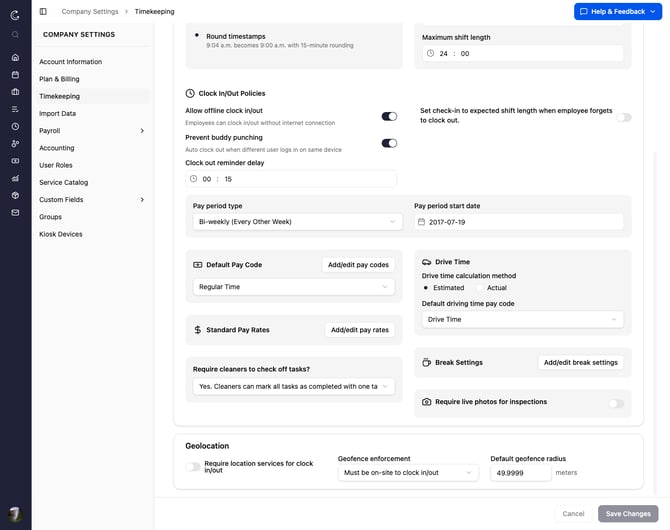Click Clock out reminder delay minutes field

pos(228,179)
